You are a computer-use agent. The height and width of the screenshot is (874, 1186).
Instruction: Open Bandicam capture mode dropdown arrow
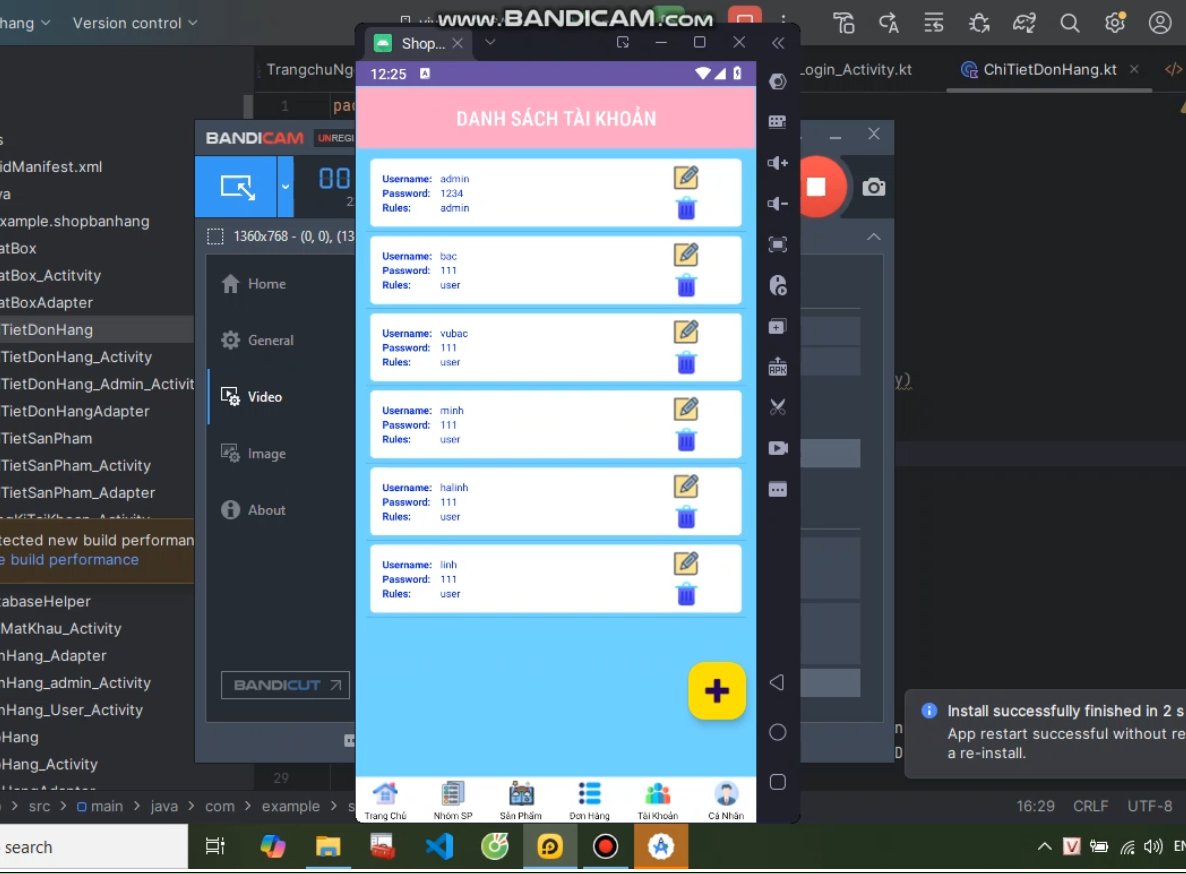pyautogui.click(x=285, y=187)
